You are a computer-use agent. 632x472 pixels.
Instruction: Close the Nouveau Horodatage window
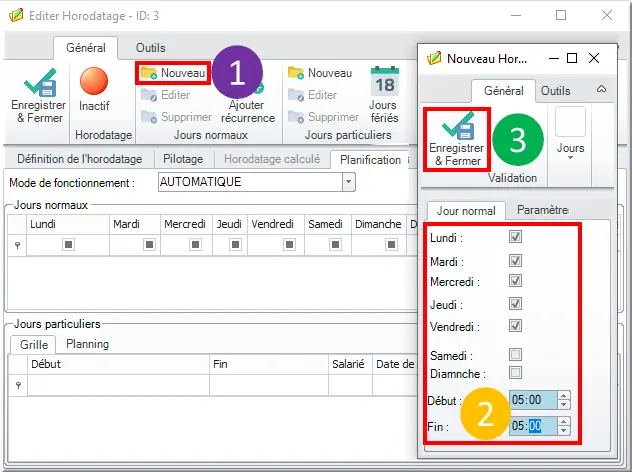pos(594,58)
